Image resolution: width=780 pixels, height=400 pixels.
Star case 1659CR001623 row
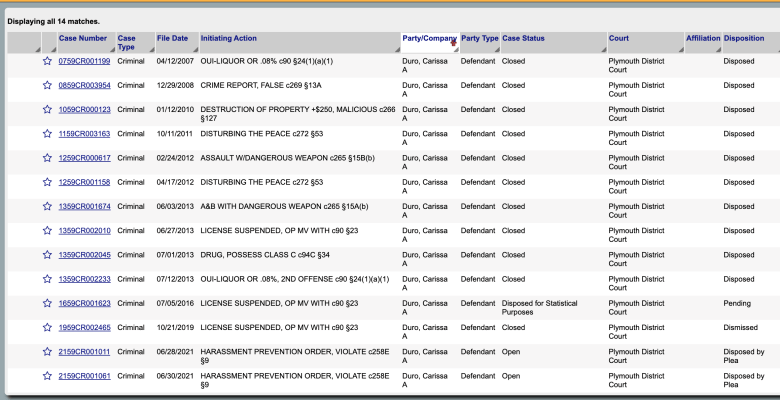(x=47, y=303)
